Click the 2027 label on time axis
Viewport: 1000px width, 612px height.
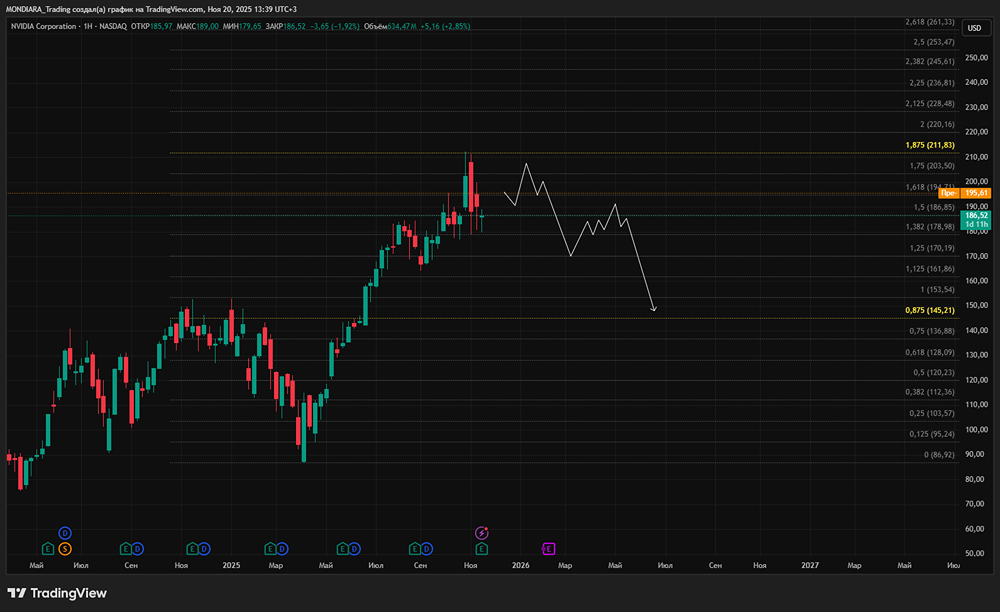[810, 566]
